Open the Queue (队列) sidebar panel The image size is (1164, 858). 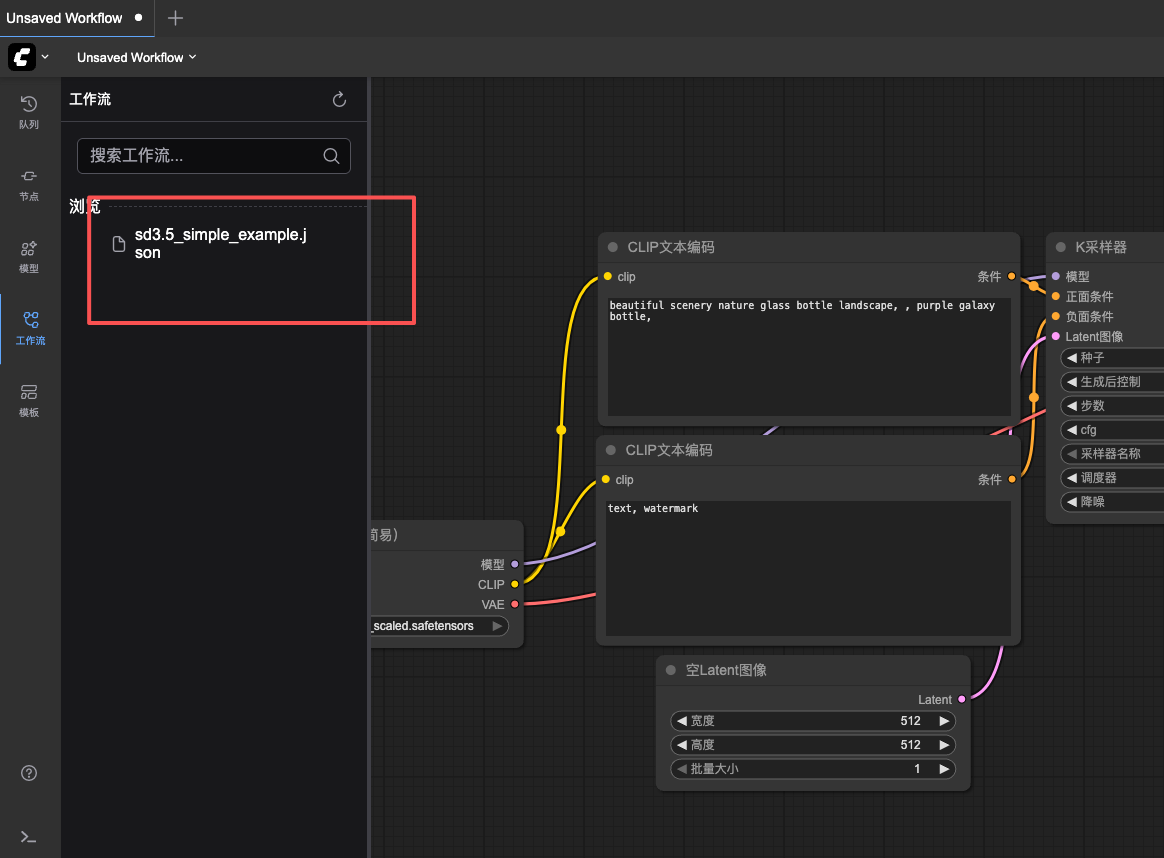[29, 111]
